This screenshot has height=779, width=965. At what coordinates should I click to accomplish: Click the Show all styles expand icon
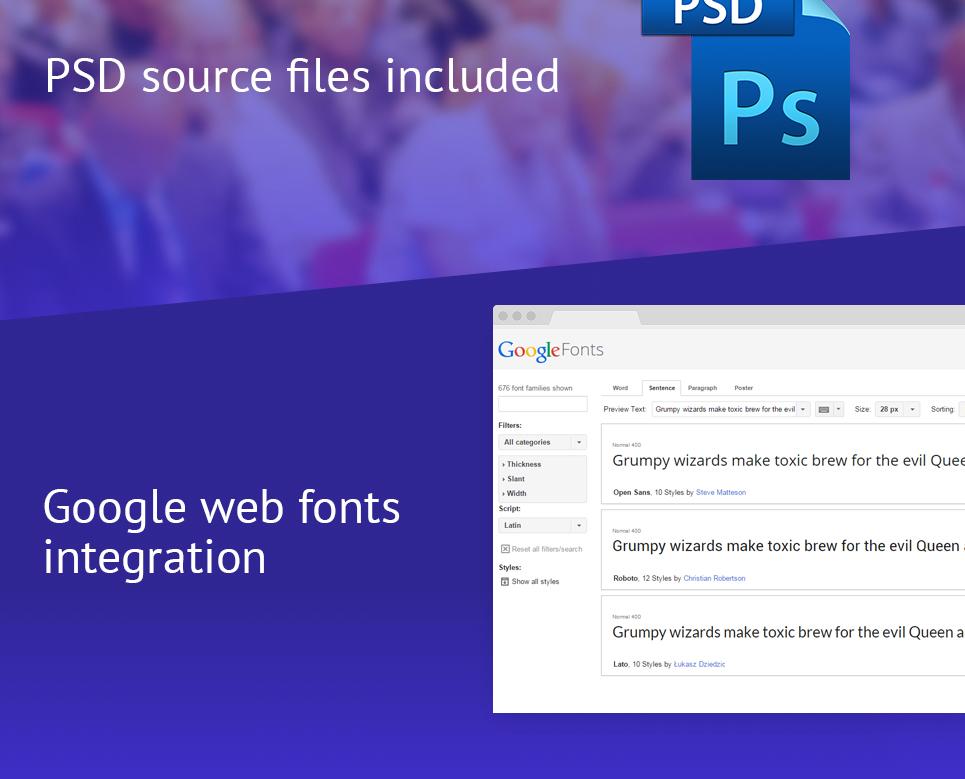pyautogui.click(x=505, y=581)
